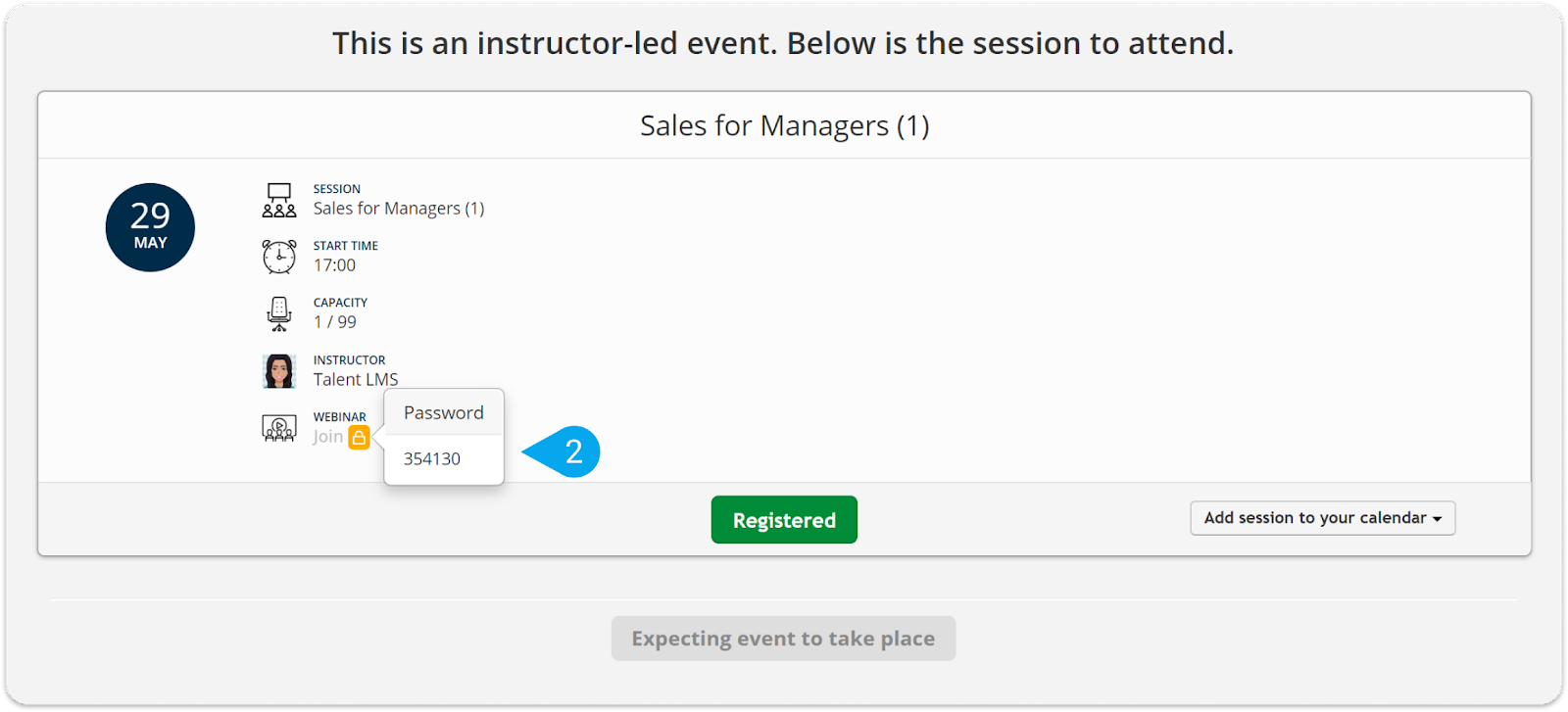
Task: Click the lock to reveal webinar password
Action: point(359,438)
